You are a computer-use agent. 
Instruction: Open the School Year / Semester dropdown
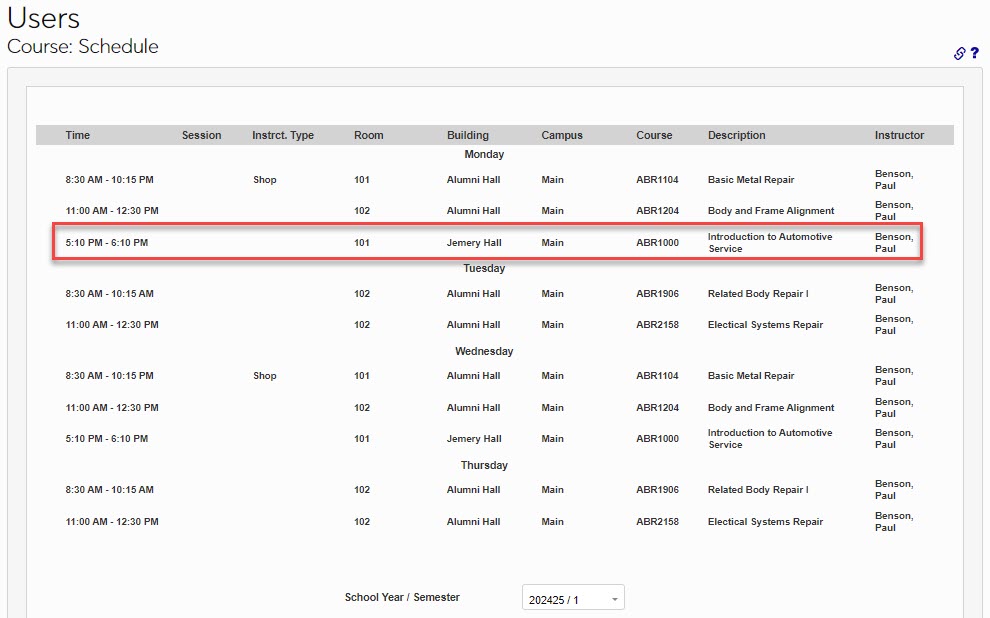coord(573,599)
